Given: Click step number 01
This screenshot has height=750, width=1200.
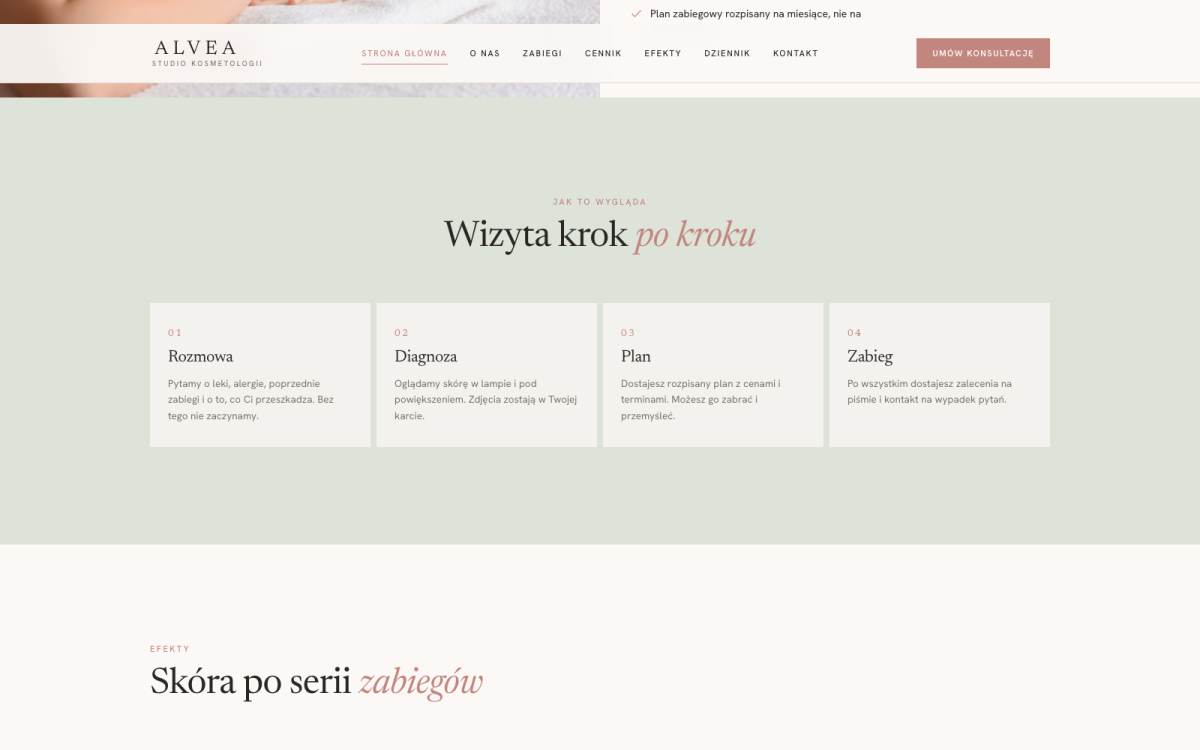Looking at the screenshot, I should pos(175,333).
